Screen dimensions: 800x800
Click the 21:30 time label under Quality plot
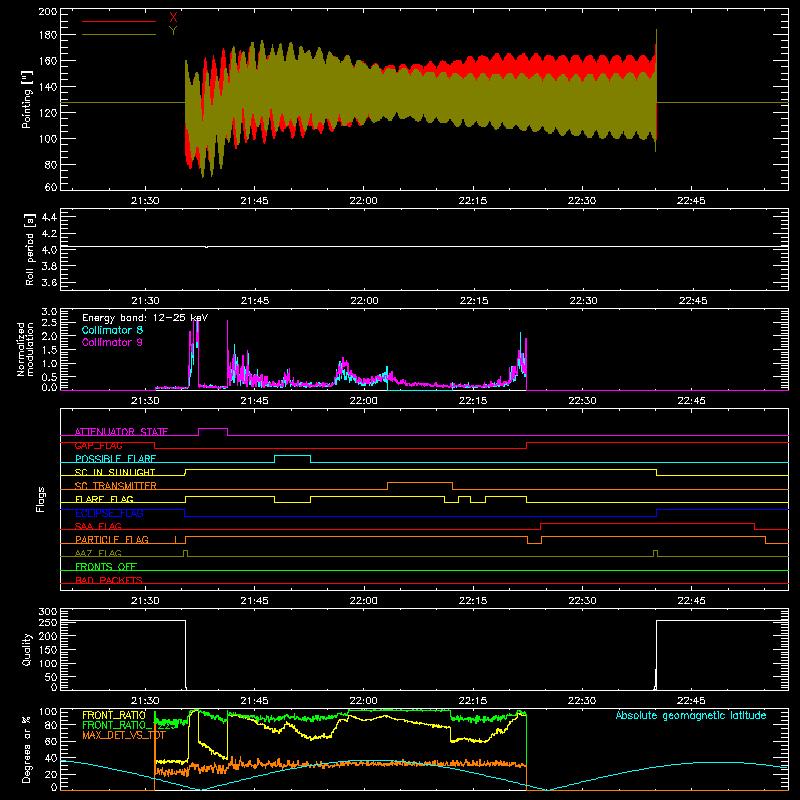coord(145,701)
